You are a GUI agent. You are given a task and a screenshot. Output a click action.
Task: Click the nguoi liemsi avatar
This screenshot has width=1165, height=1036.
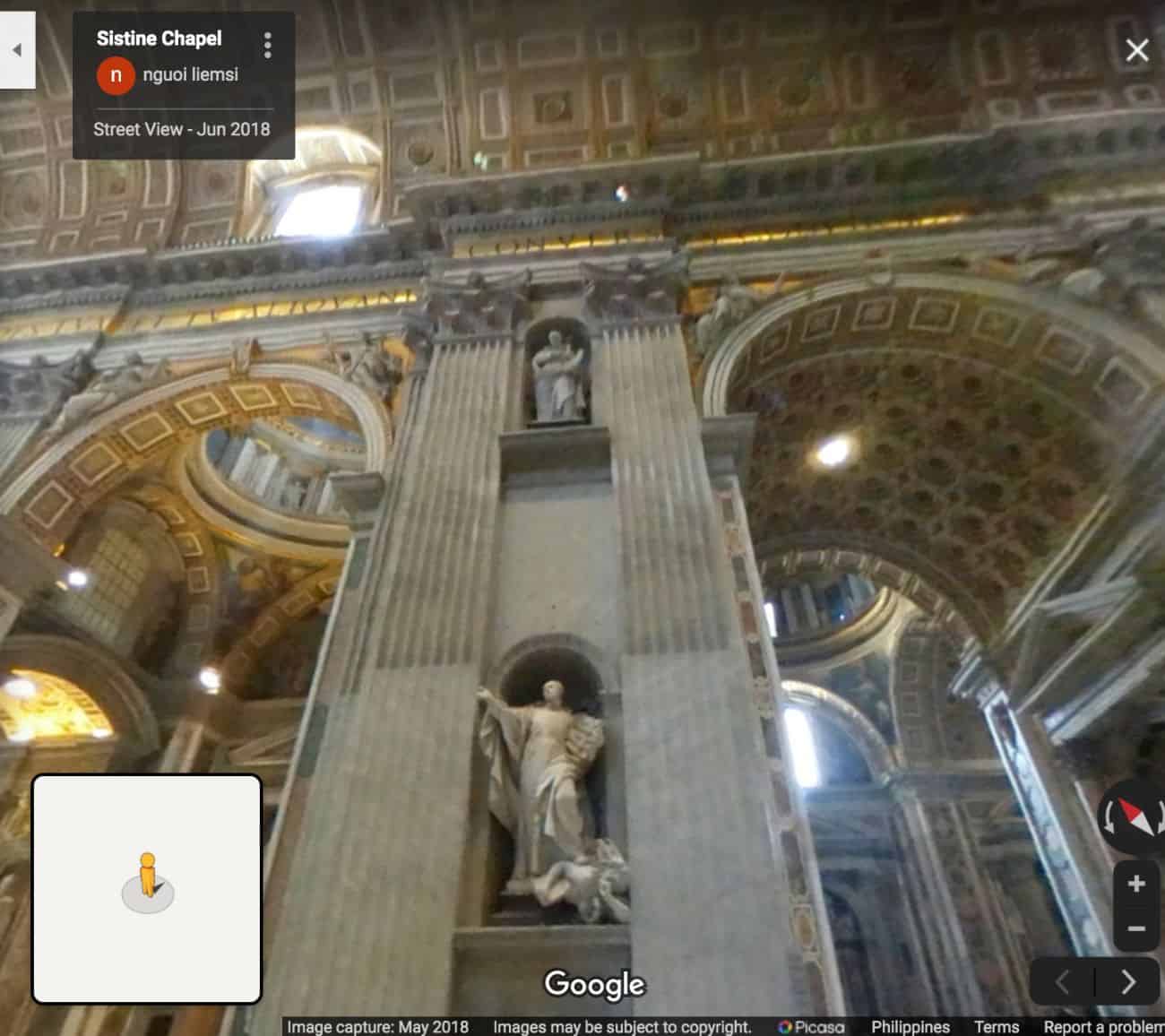pyautogui.click(x=116, y=75)
